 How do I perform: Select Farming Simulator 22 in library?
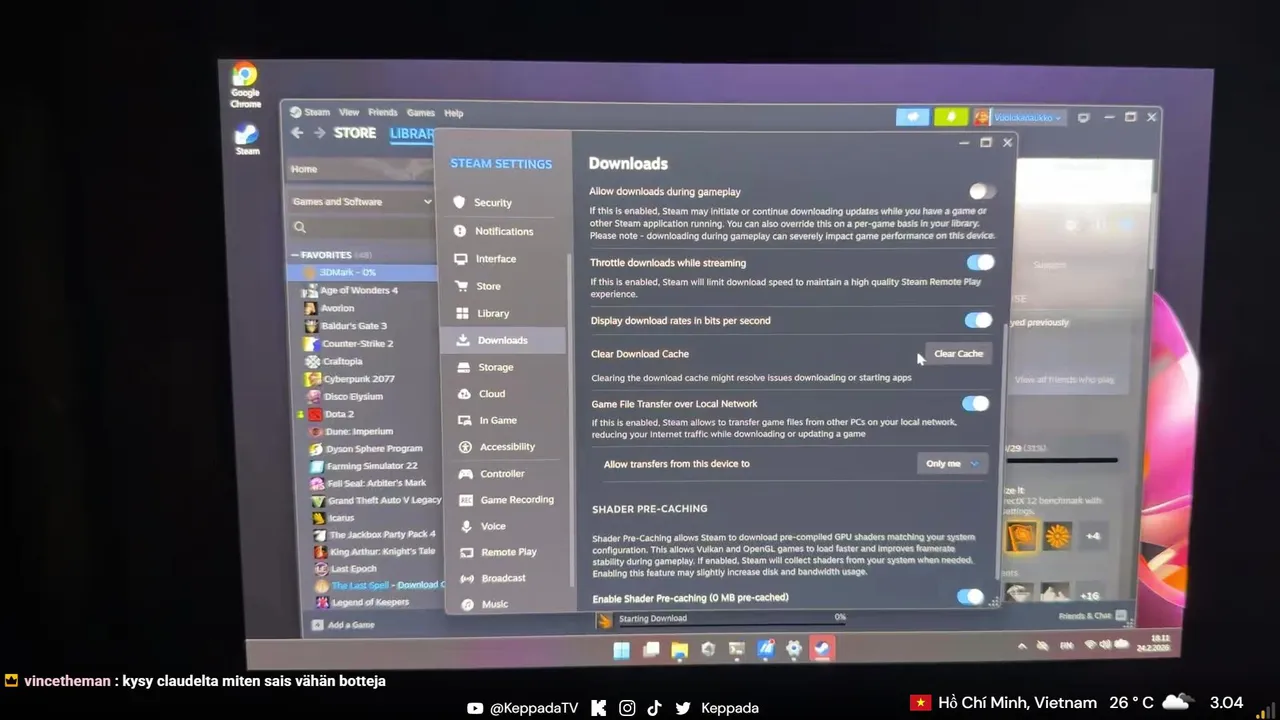[x=371, y=466]
